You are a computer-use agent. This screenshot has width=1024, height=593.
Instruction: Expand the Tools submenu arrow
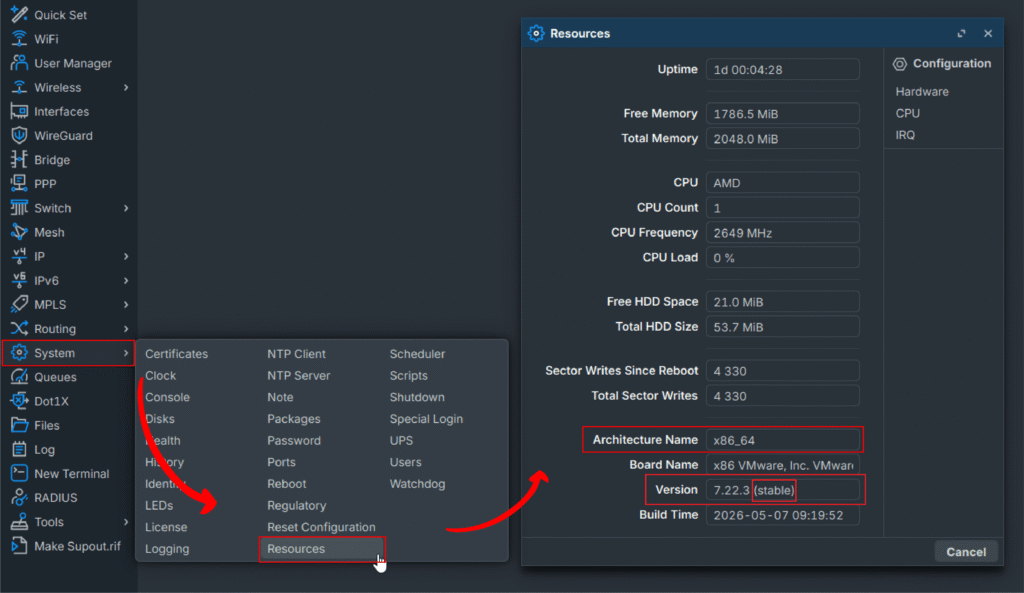click(126, 522)
